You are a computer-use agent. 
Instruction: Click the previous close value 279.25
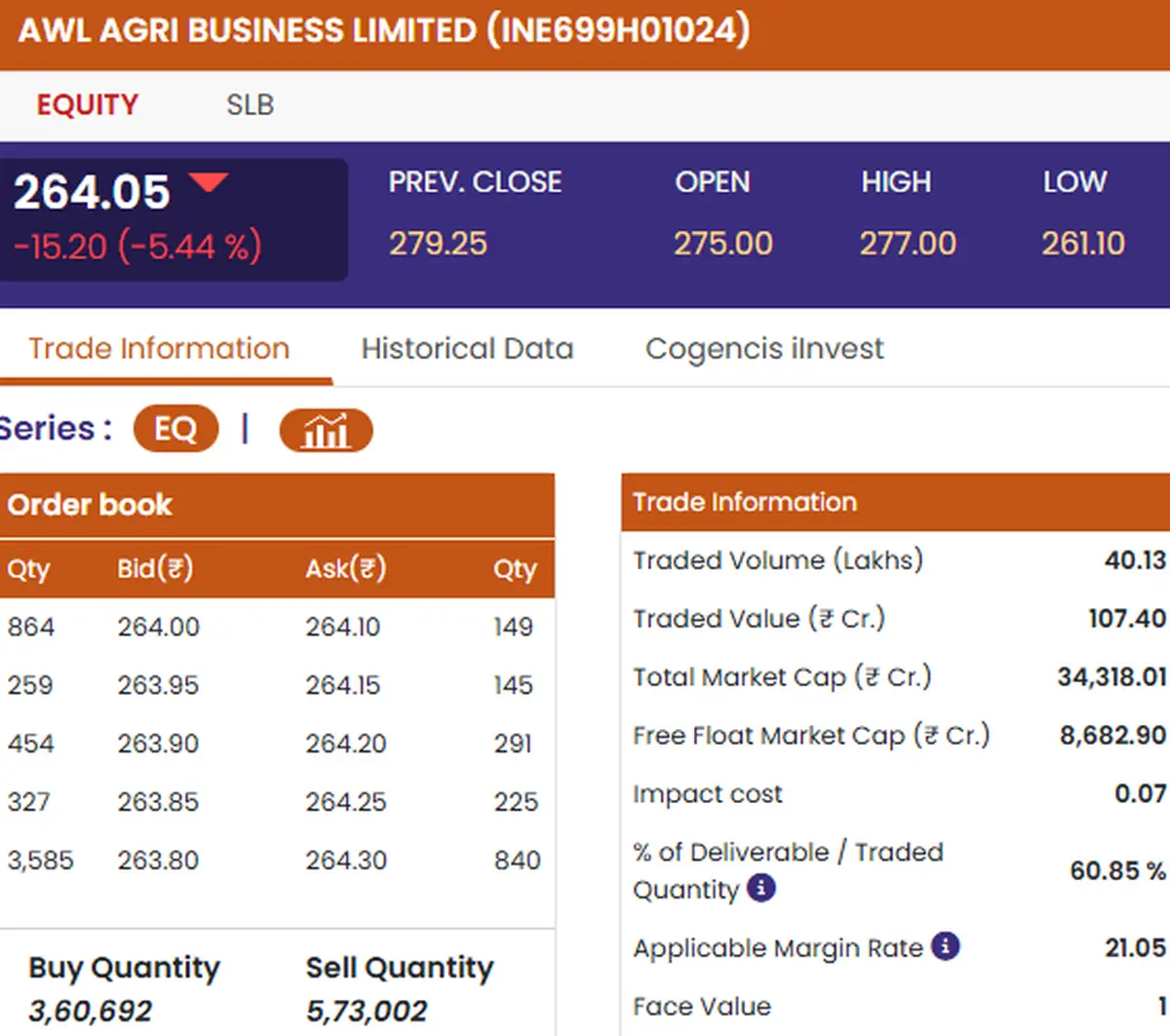pos(438,244)
